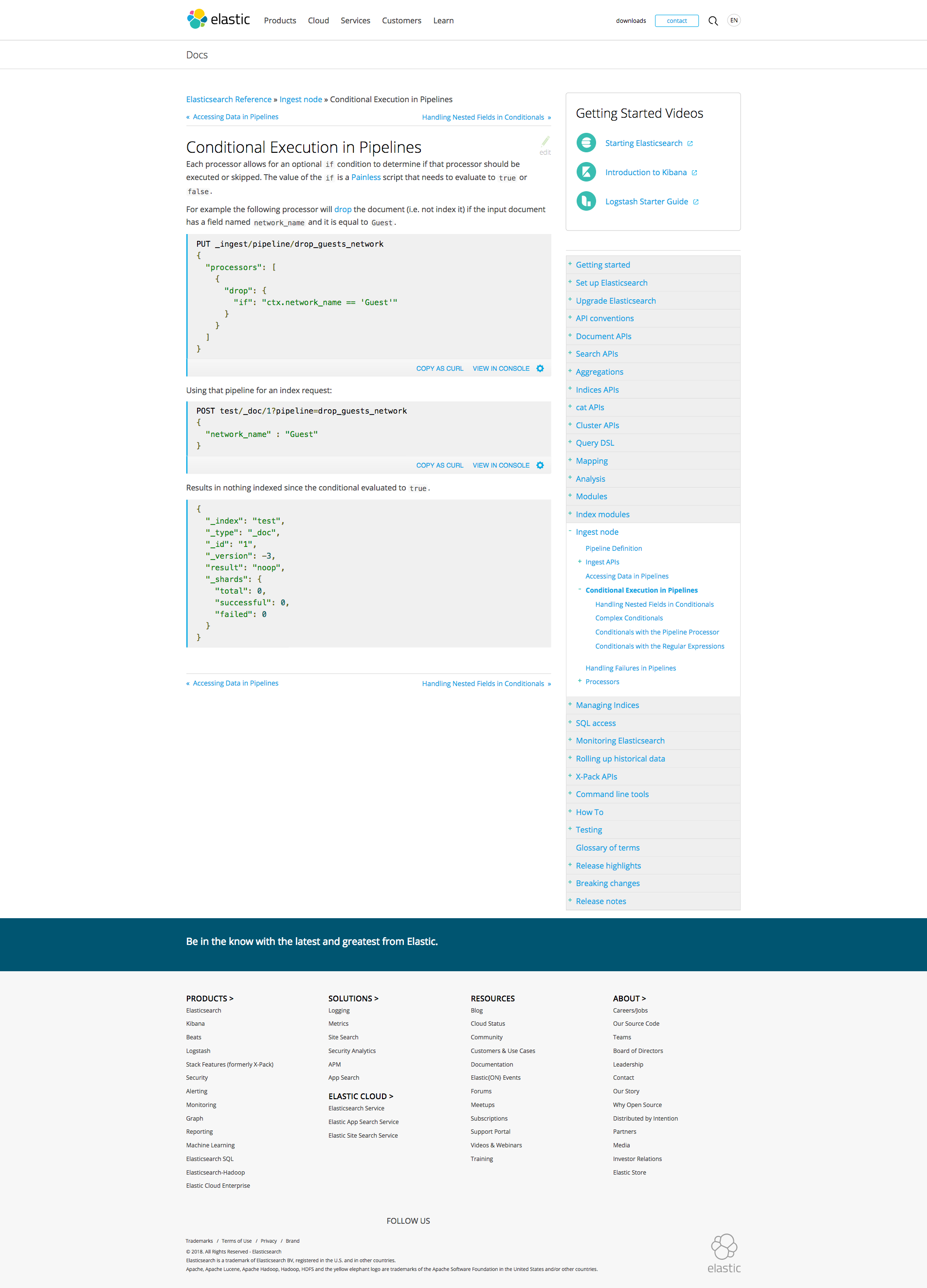Open external link icon beside Starting Elasticsearch

(690, 144)
